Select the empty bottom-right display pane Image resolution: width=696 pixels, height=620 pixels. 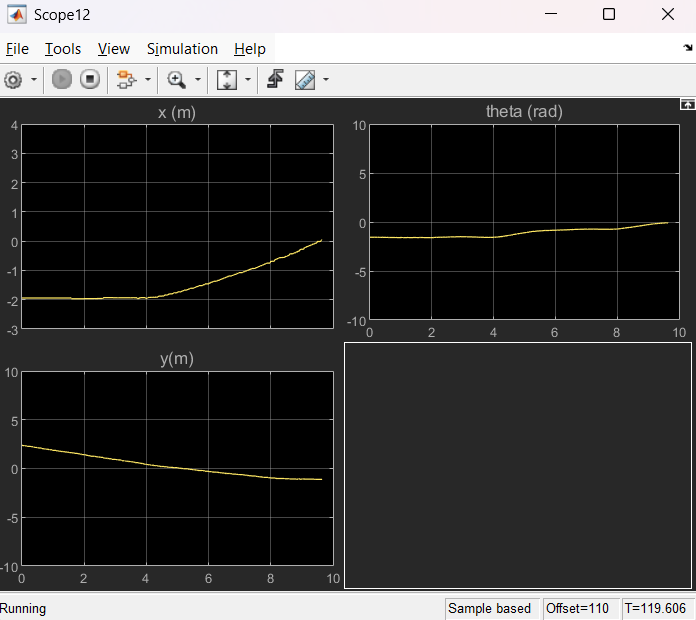click(x=518, y=465)
